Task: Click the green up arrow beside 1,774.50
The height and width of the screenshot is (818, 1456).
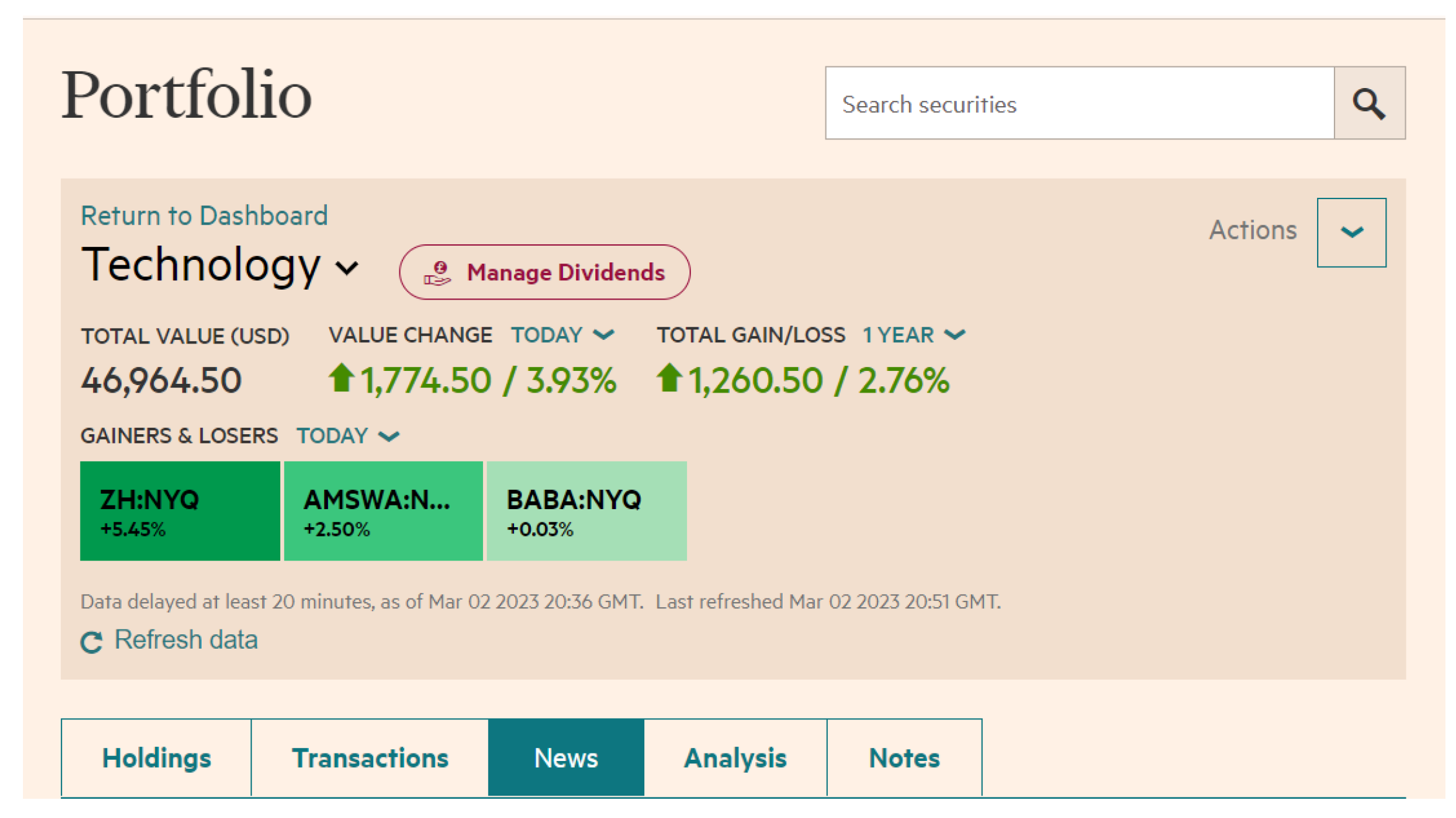Action: (341, 378)
